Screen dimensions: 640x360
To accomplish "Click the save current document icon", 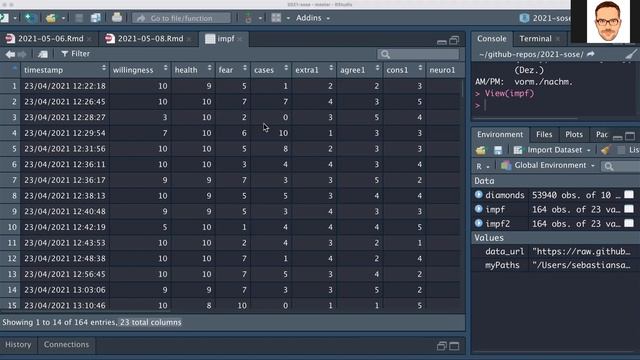I will click(x=79, y=18).
